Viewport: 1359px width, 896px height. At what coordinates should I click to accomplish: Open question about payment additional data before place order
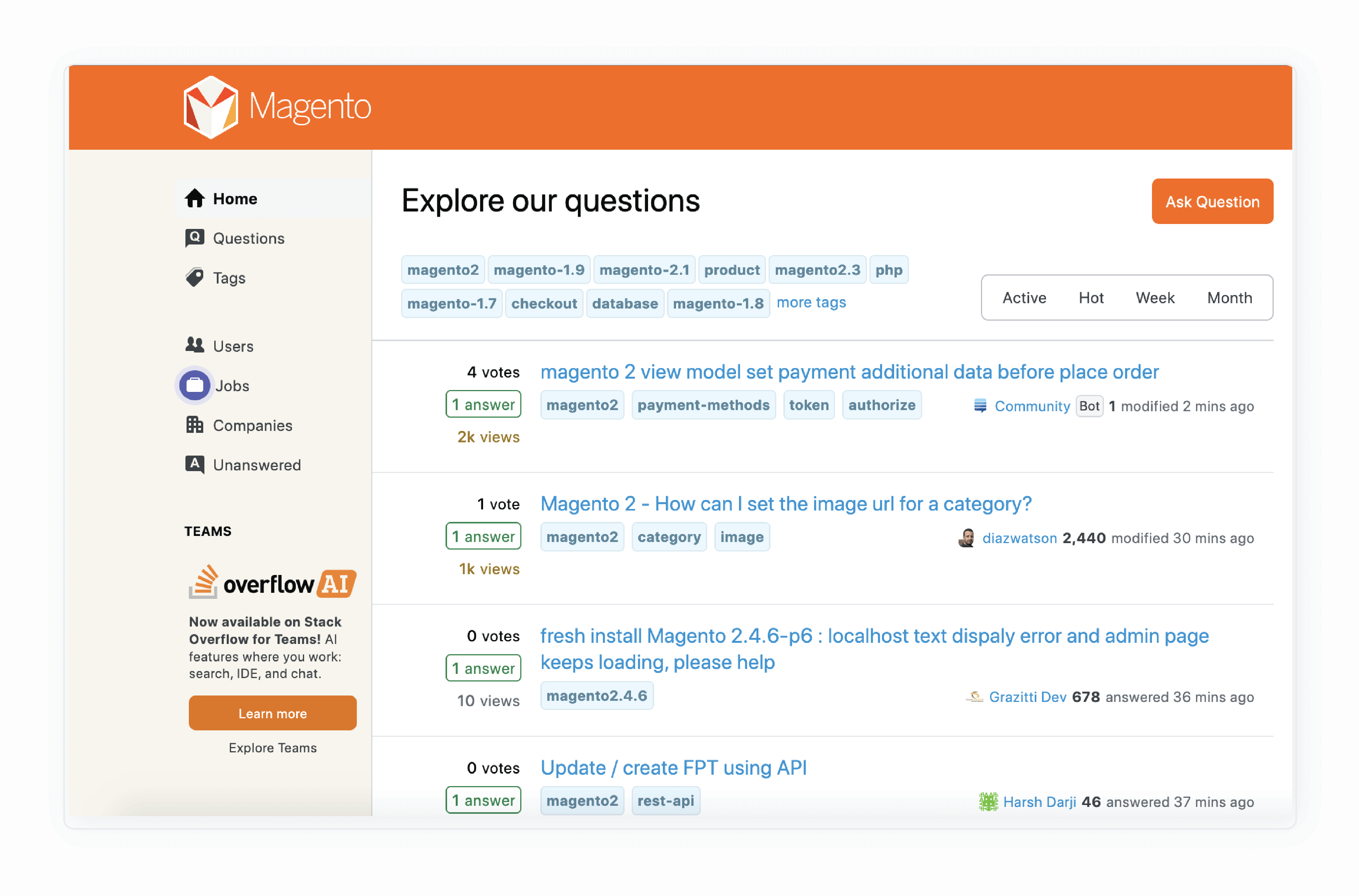[849, 372]
